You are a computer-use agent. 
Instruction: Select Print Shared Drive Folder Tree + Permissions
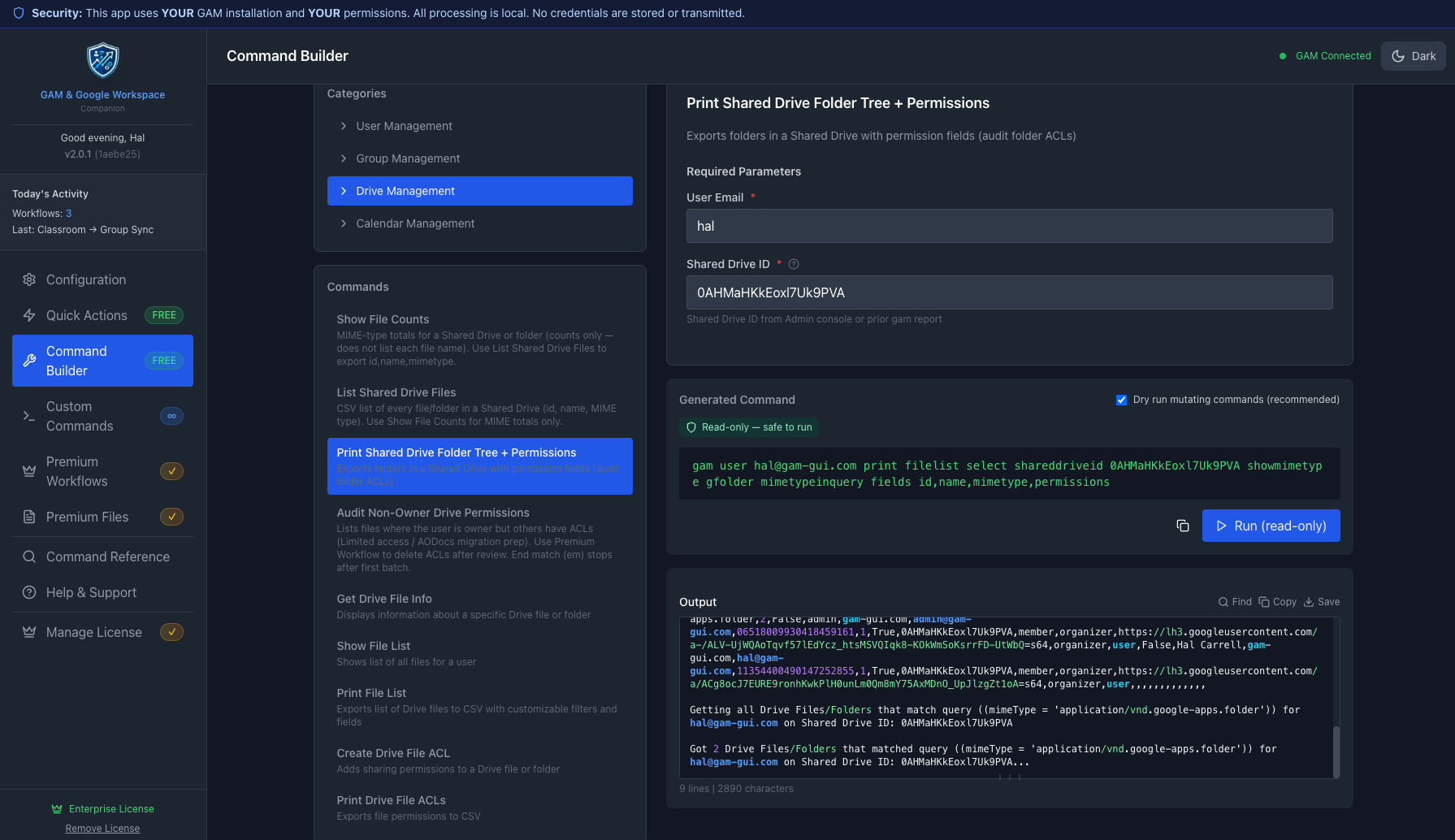(480, 466)
